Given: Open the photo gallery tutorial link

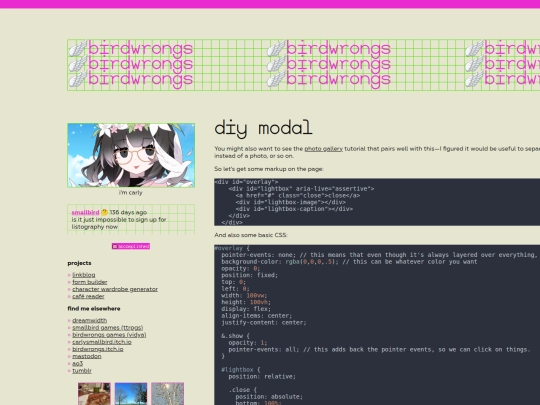Looking at the screenshot, I should tap(324, 149).
